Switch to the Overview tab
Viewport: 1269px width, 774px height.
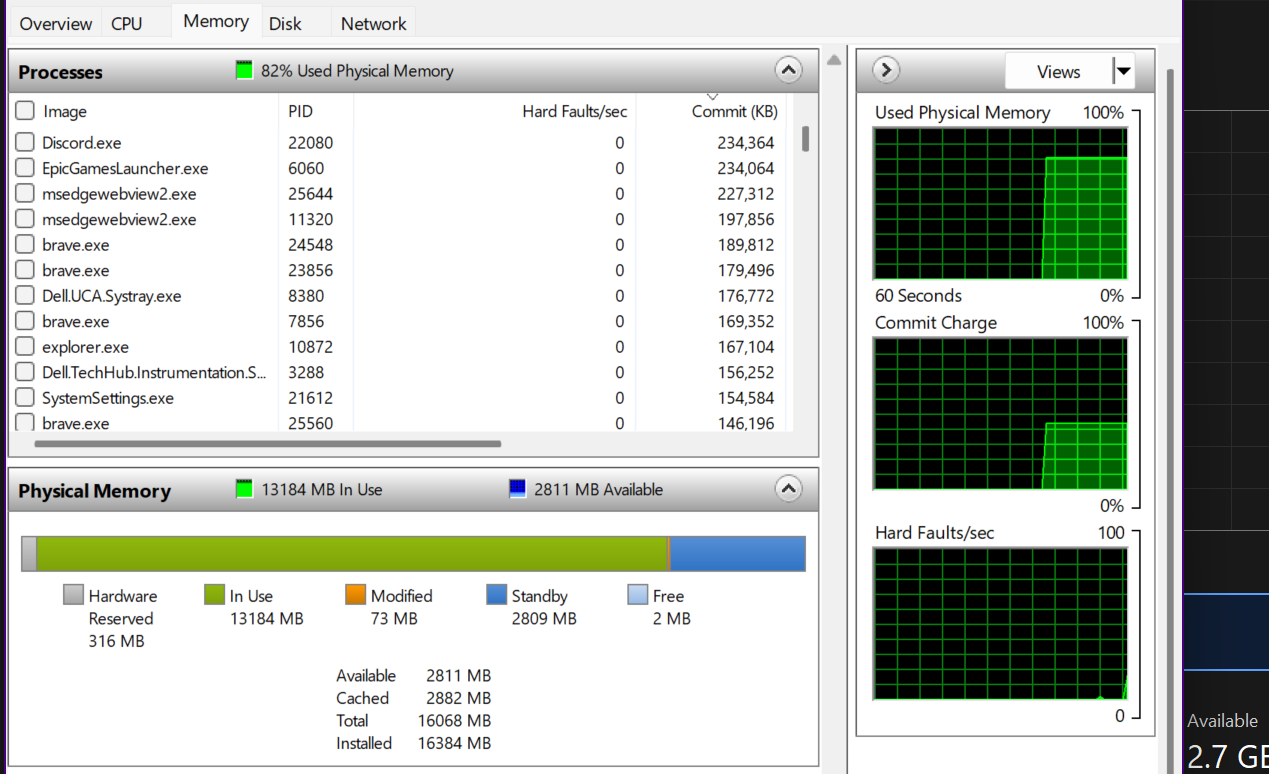coord(56,23)
